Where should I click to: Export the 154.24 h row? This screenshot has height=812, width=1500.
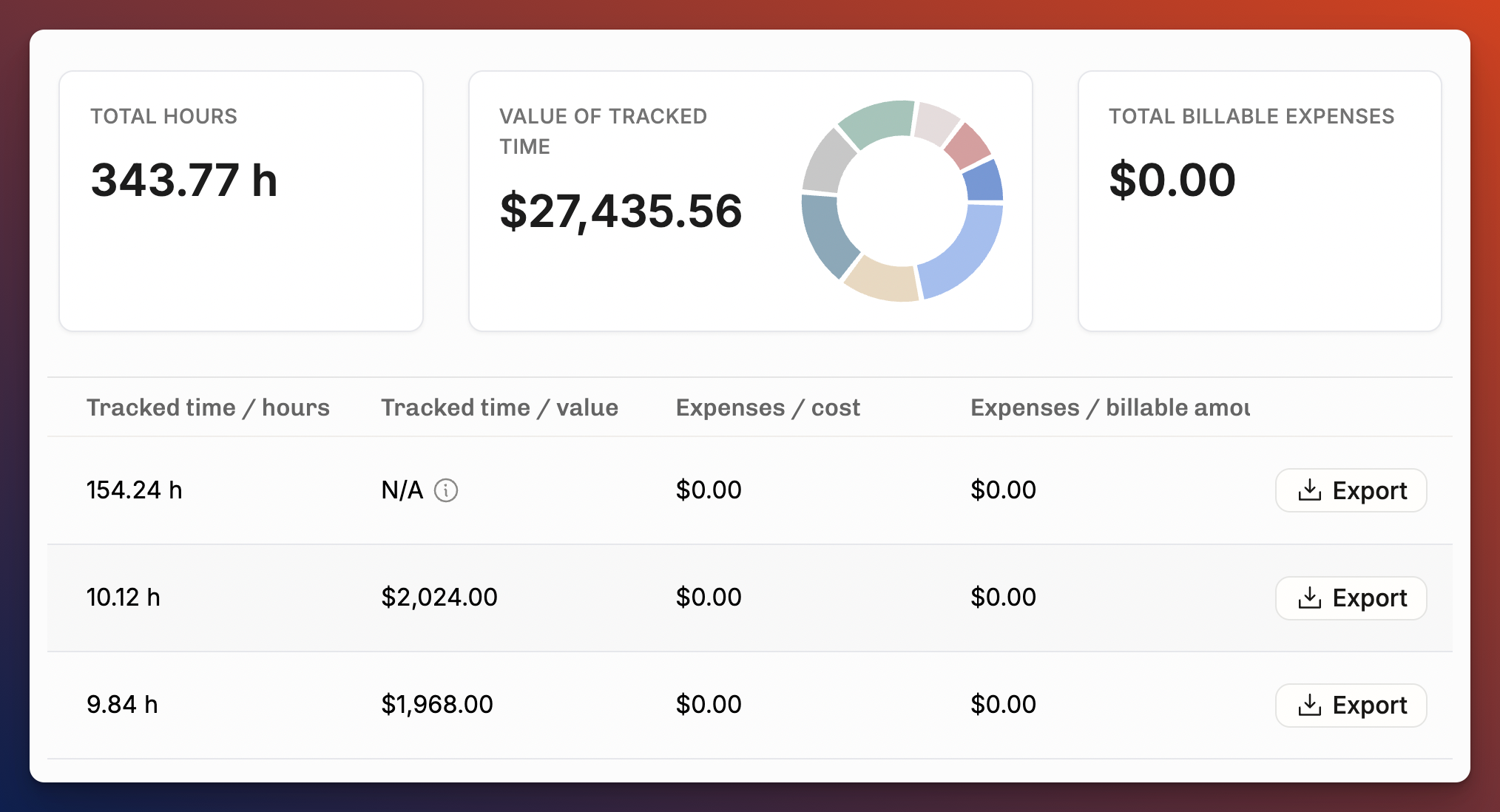coord(1351,490)
